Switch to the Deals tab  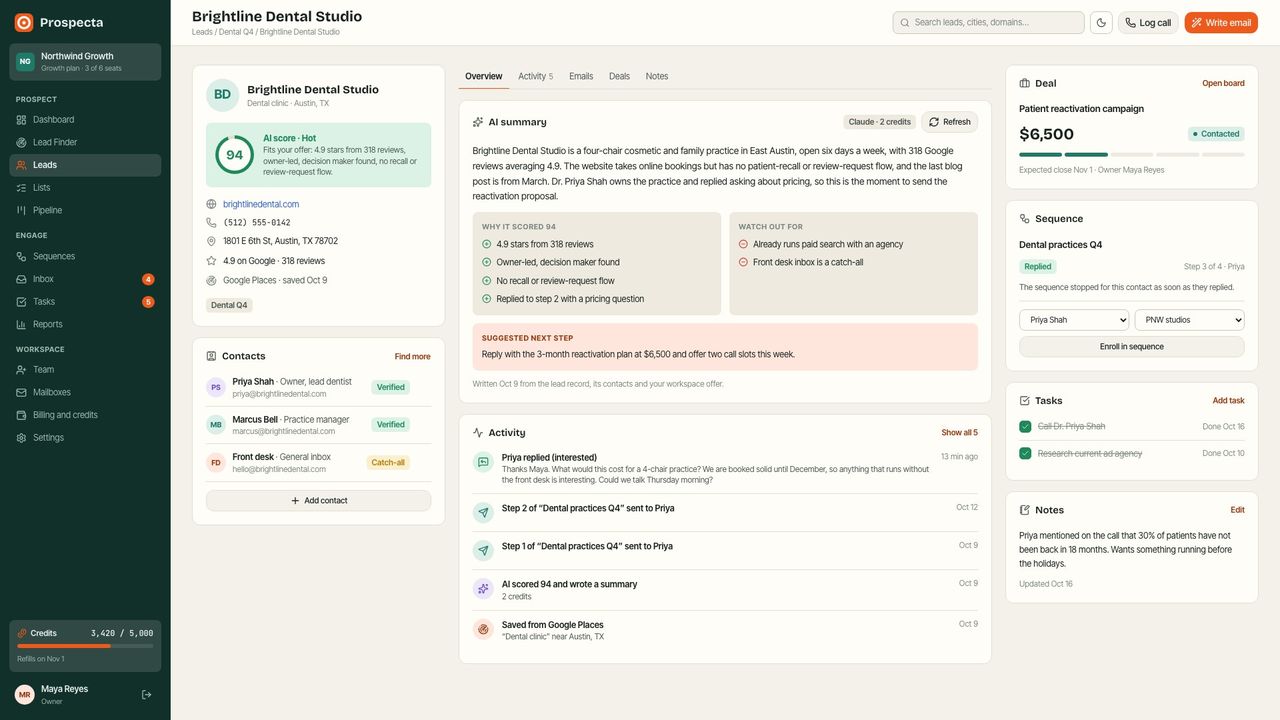[x=619, y=77]
